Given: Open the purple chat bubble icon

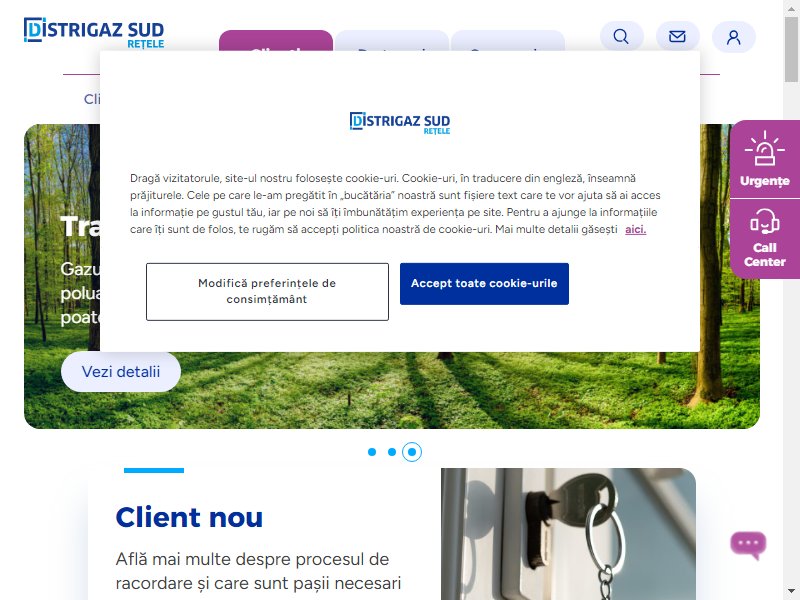Looking at the screenshot, I should [748, 544].
